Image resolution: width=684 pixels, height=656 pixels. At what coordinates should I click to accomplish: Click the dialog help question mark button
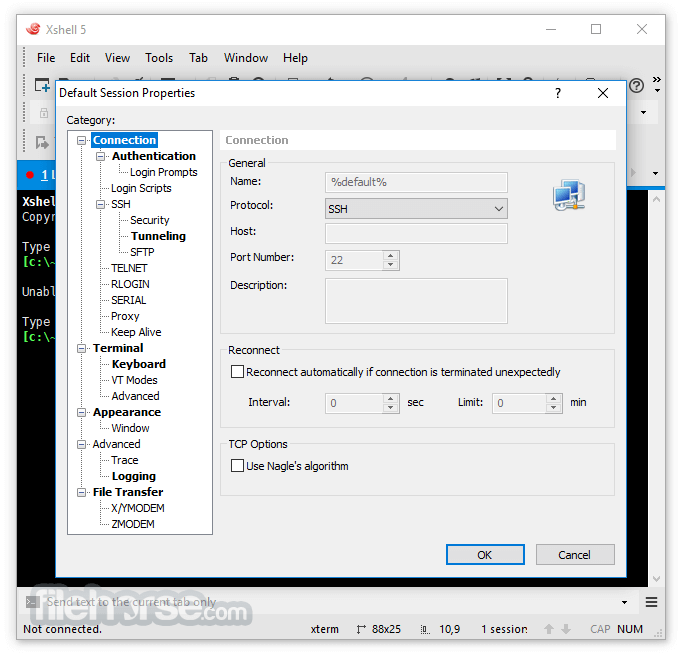pyautogui.click(x=557, y=93)
